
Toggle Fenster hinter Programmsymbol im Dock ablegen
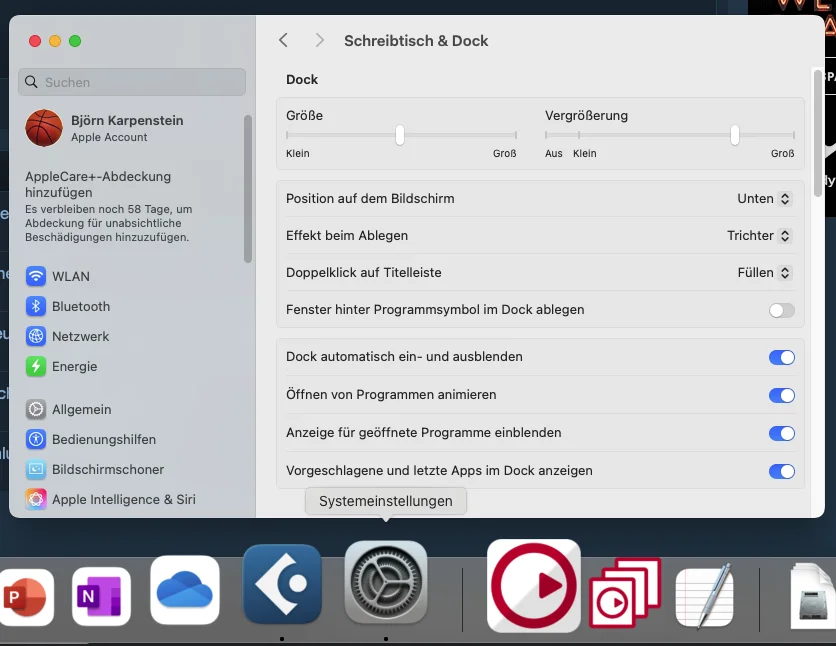pyautogui.click(x=782, y=310)
